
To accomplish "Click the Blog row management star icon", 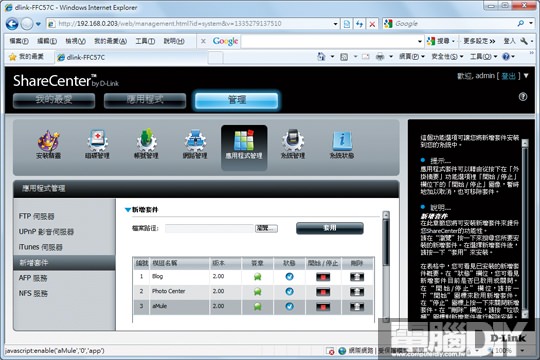I will click(257, 277).
